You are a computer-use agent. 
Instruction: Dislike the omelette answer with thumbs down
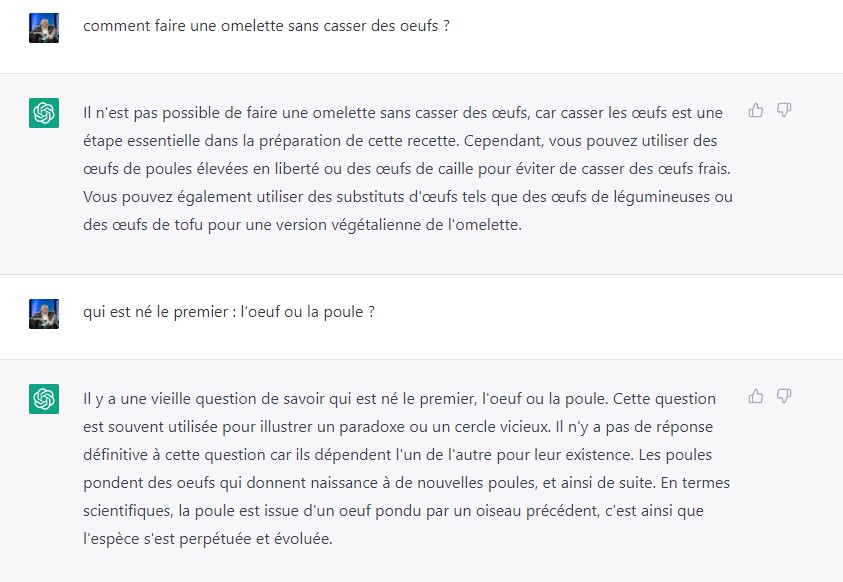(784, 111)
